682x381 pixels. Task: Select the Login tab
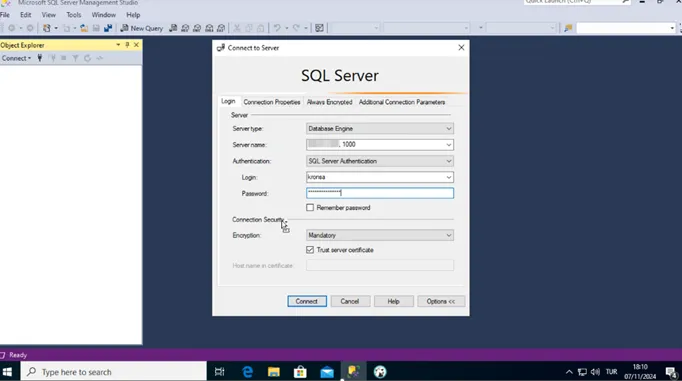click(x=228, y=101)
